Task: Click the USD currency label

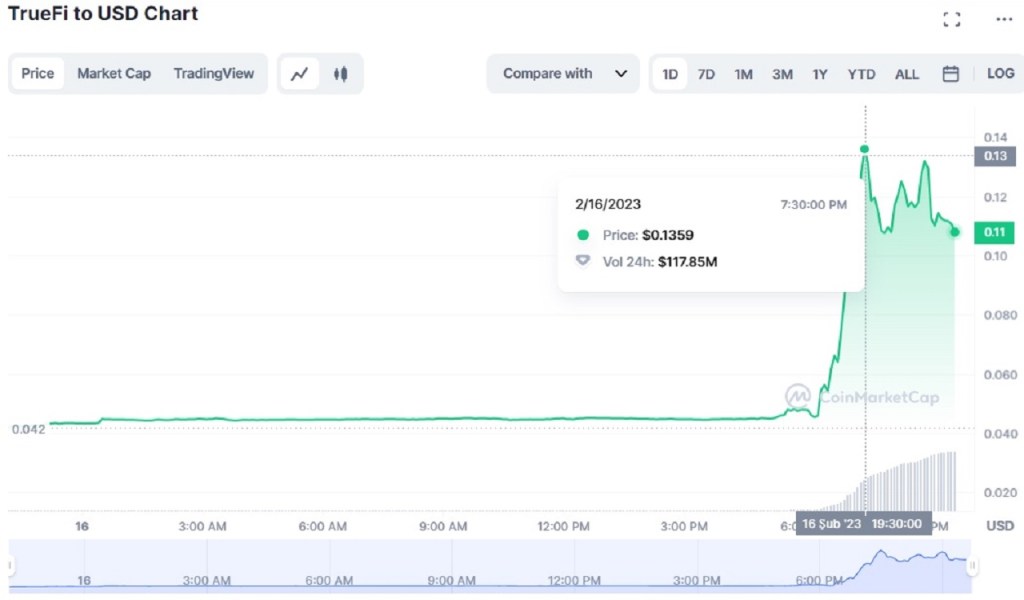Action: (1000, 526)
